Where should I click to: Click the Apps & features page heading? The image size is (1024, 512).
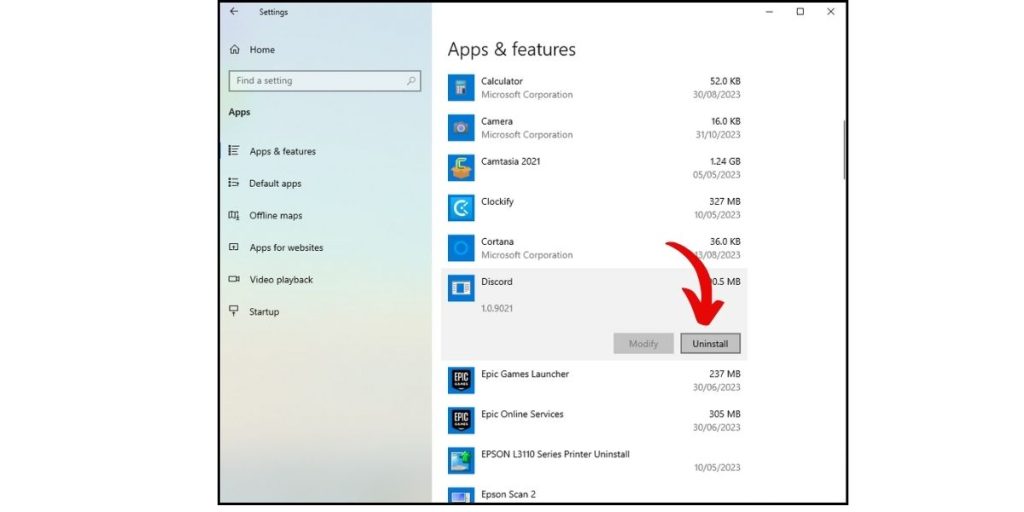coord(511,50)
